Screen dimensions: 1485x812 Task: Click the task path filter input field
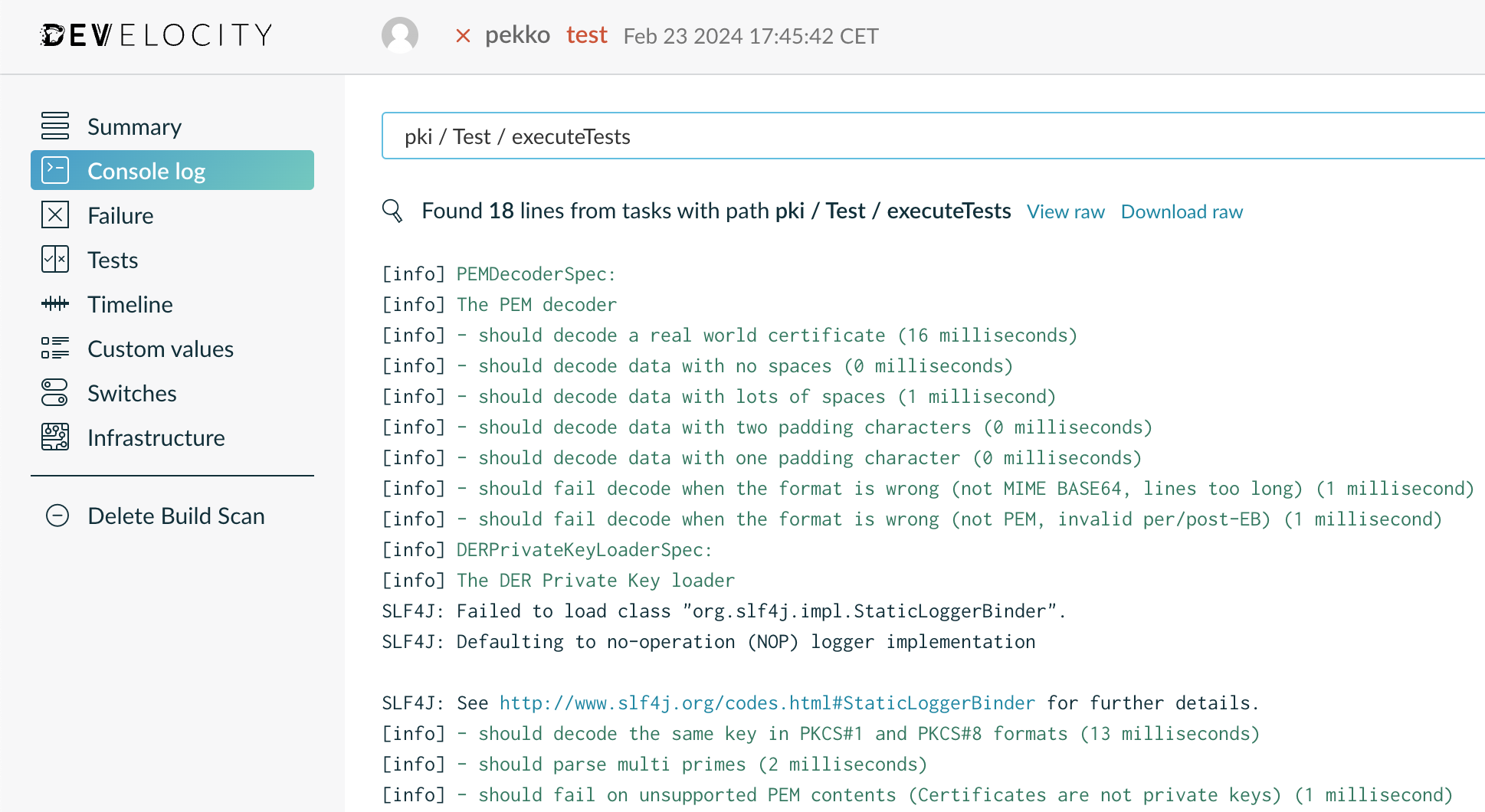[933, 136]
